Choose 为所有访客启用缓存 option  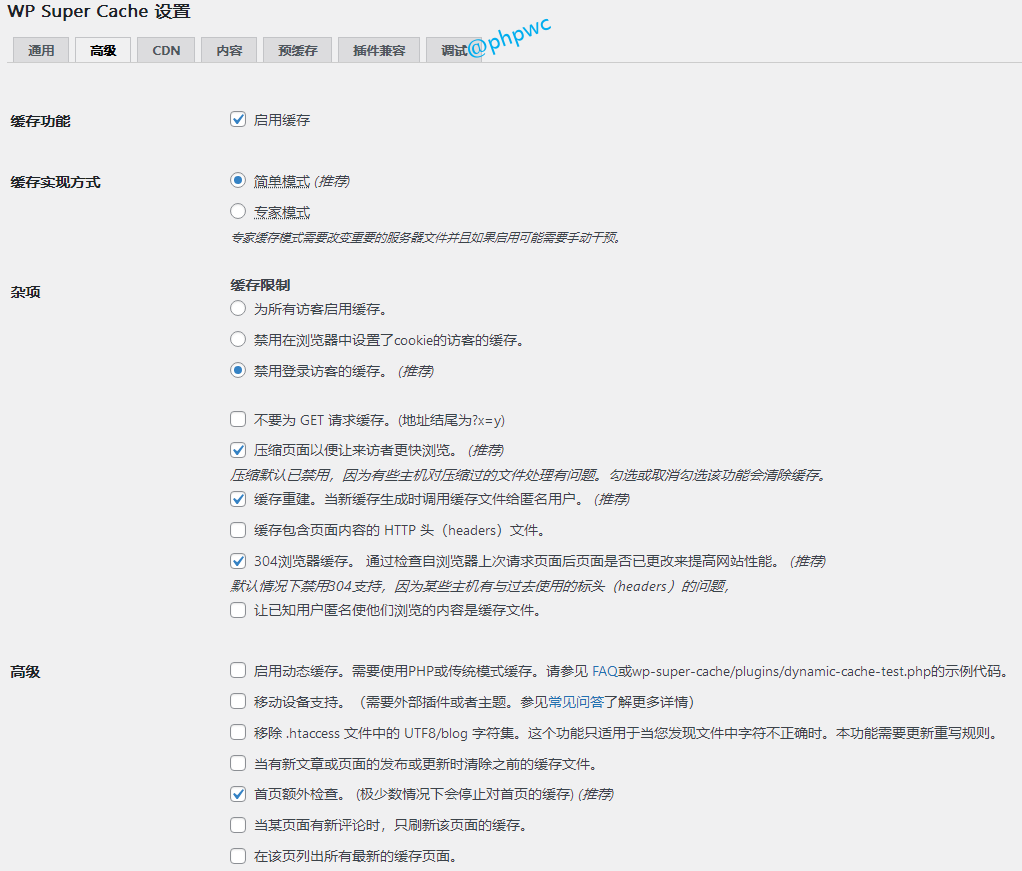click(238, 308)
